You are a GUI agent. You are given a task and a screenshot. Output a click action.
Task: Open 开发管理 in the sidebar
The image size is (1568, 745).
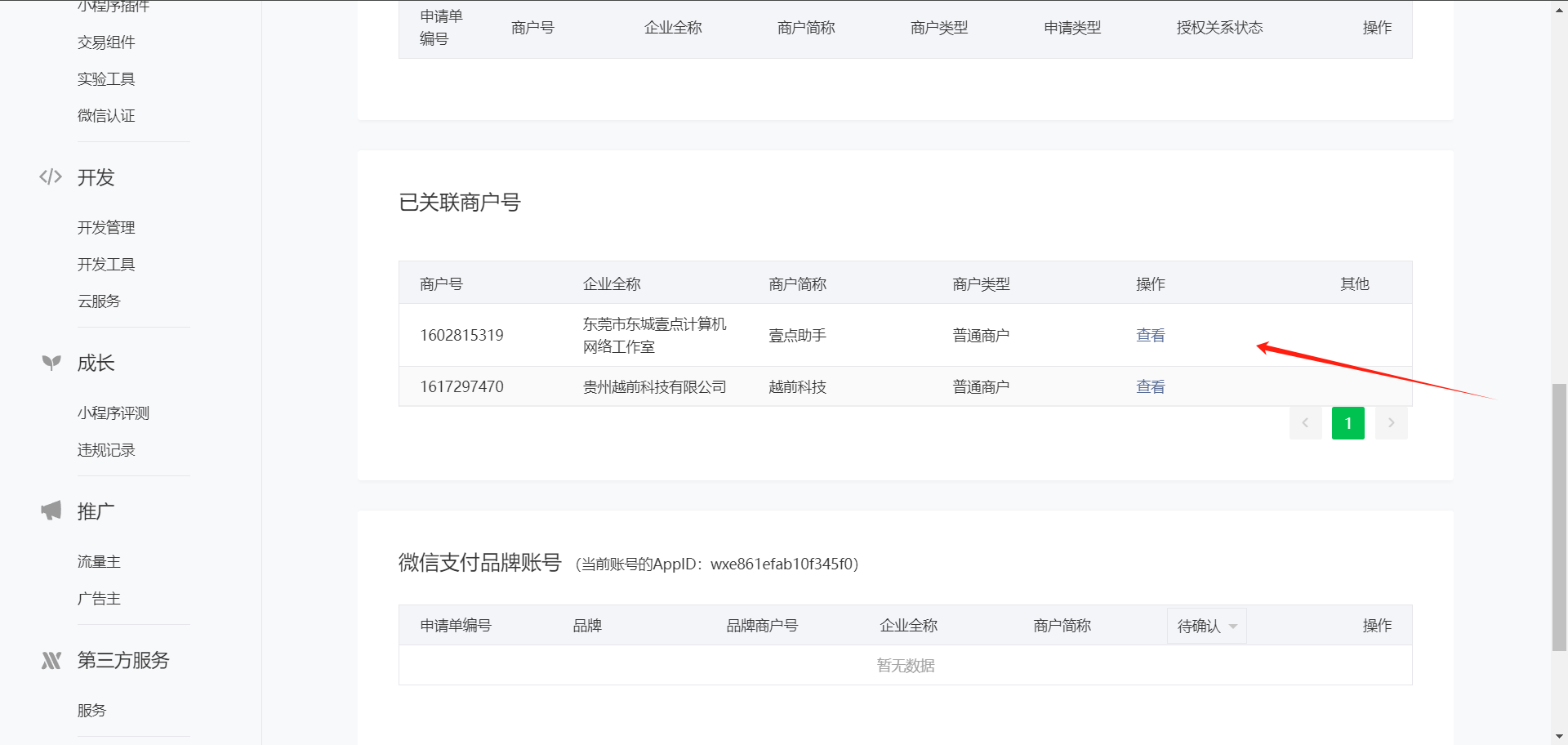pyautogui.click(x=106, y=228)
